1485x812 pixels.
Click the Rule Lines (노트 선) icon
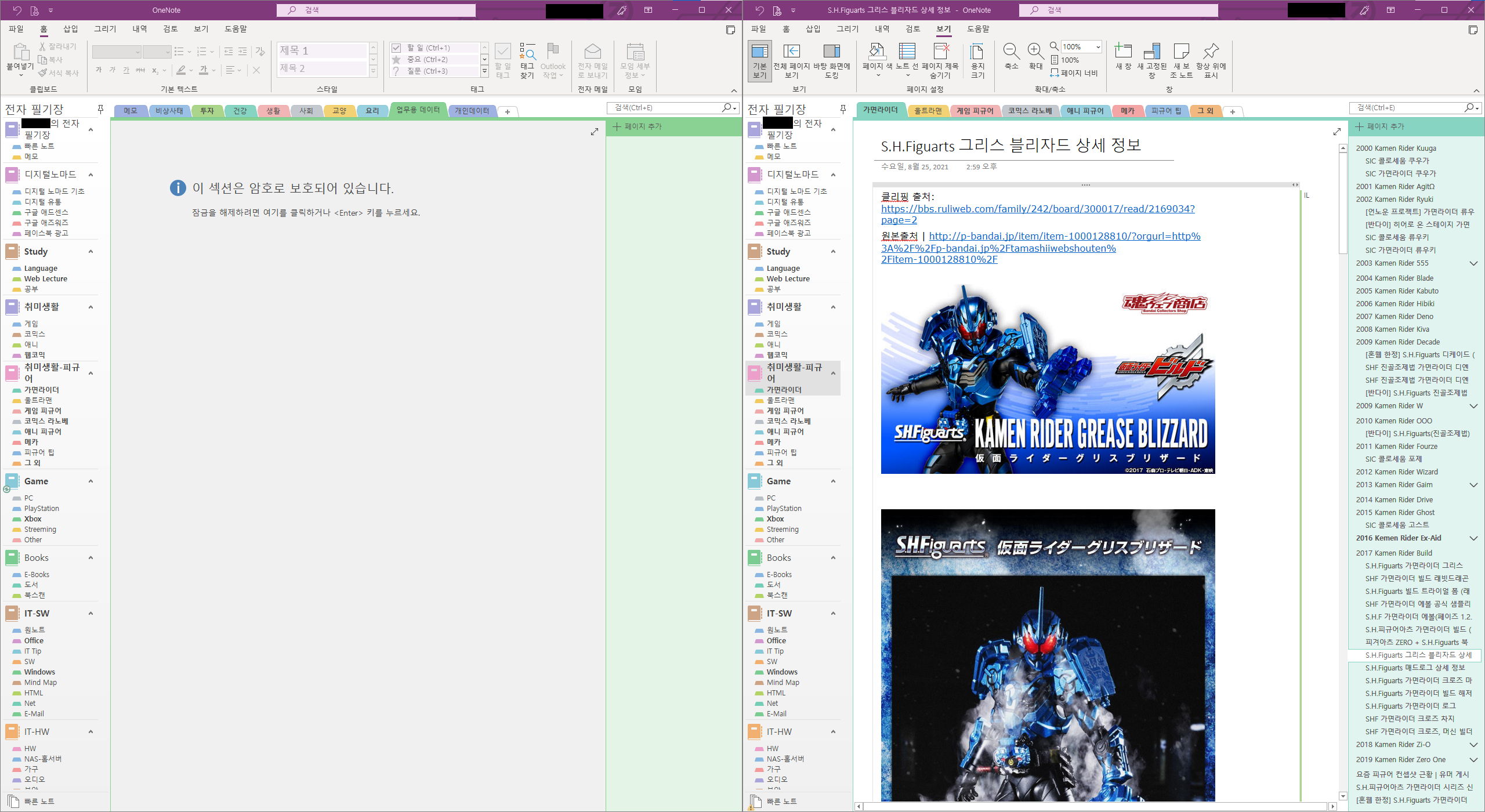coord(907,52)
